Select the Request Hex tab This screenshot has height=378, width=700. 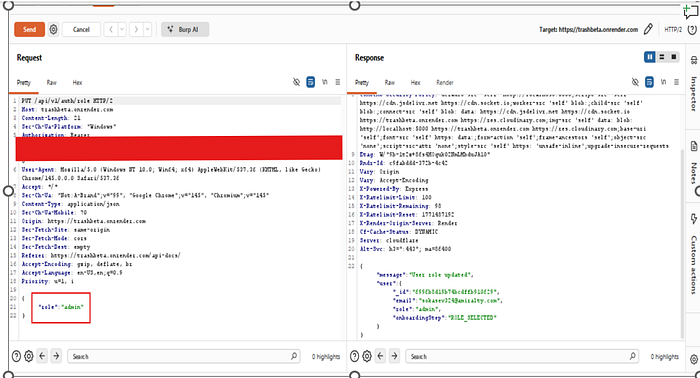[77, 83]
